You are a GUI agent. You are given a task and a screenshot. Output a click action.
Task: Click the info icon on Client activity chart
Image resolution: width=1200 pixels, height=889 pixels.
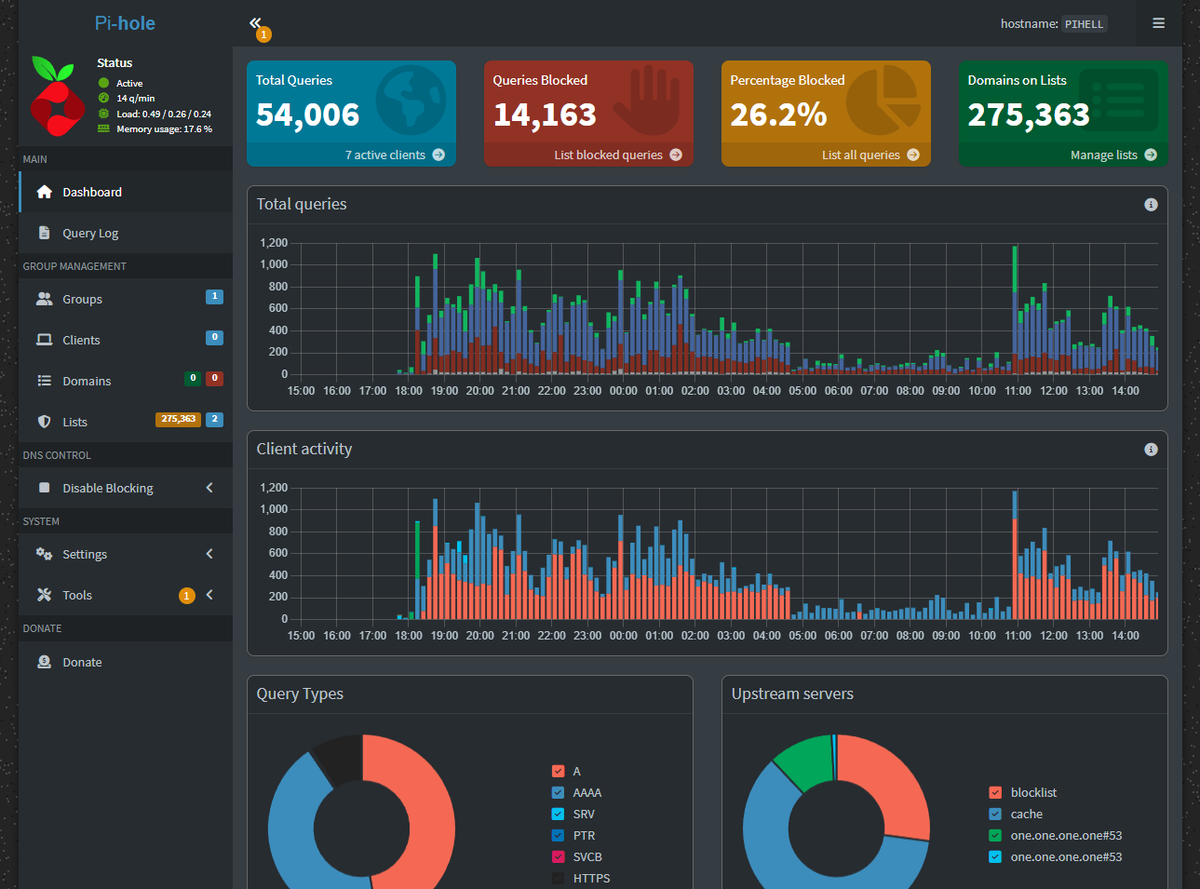click(x=1151, y=449)
